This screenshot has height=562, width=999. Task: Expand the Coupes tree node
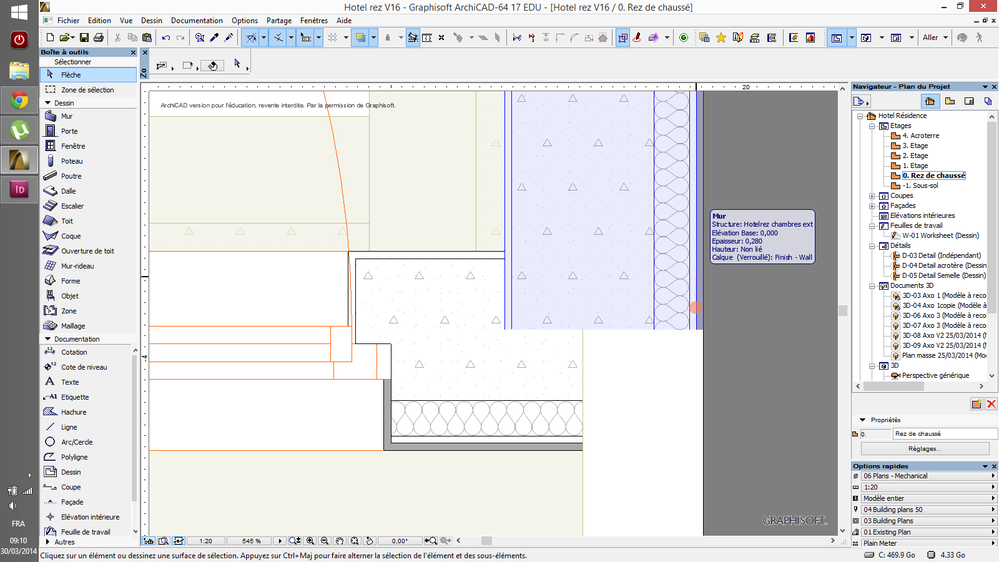click(x=872, y=196)
